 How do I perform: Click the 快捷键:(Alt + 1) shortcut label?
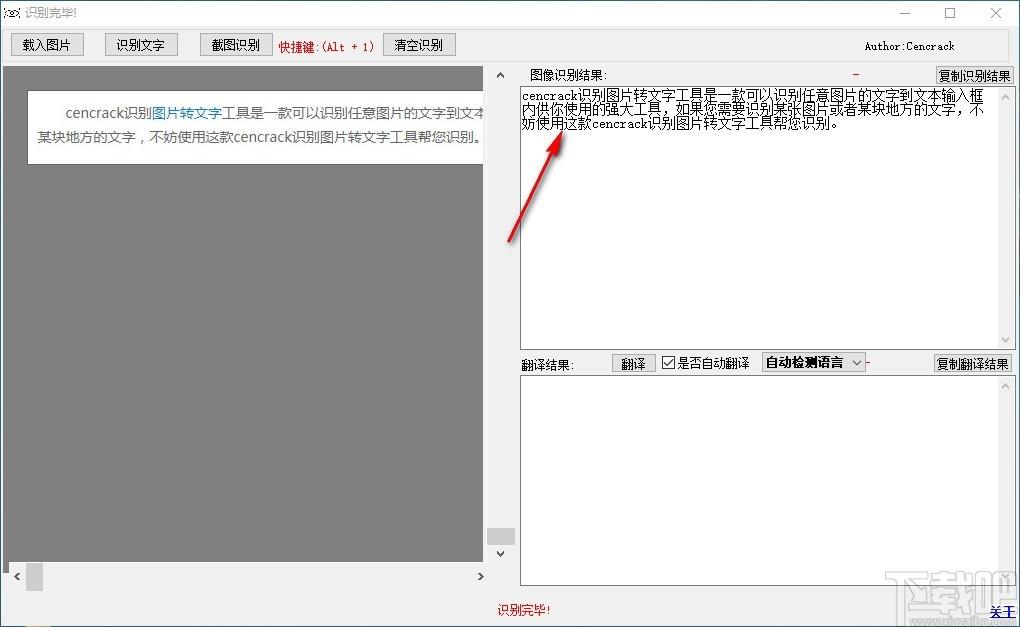327,47
